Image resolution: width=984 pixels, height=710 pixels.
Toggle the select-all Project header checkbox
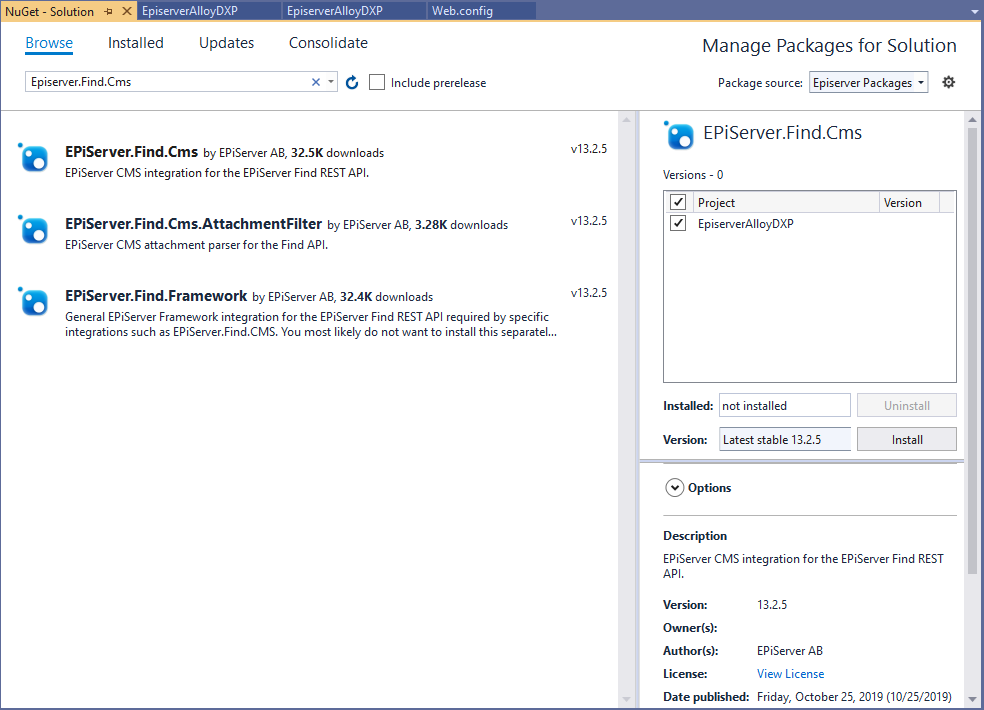[x=678, y=202]
